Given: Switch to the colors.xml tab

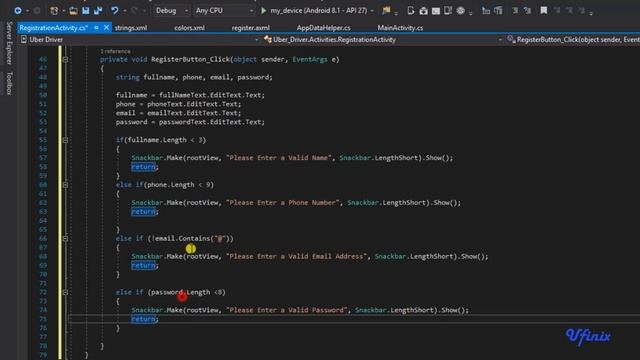Looking at the screenshot, I should [x=189, y=28].
